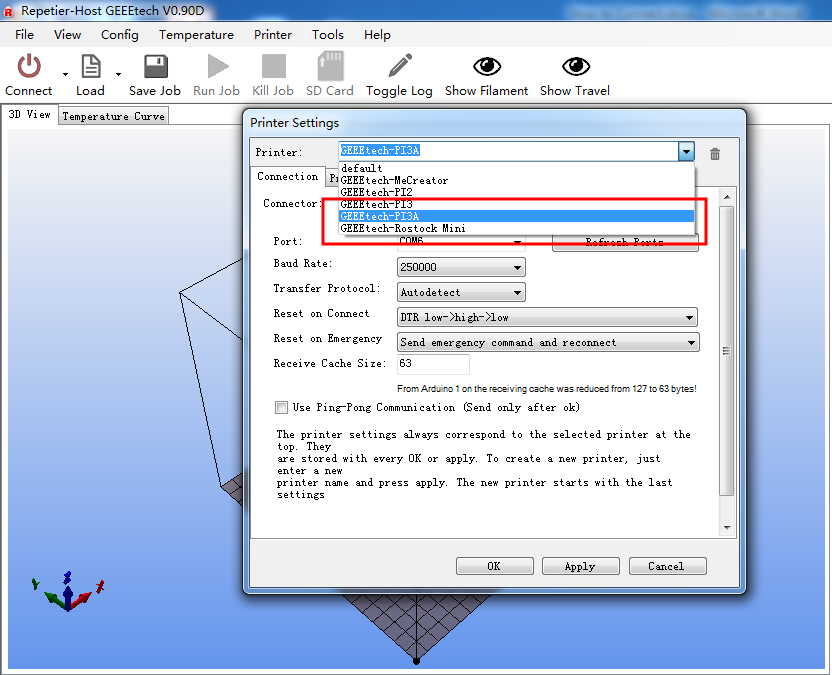
Task: Collapse the Printer combo box arrow
Action: click(686, 151)
